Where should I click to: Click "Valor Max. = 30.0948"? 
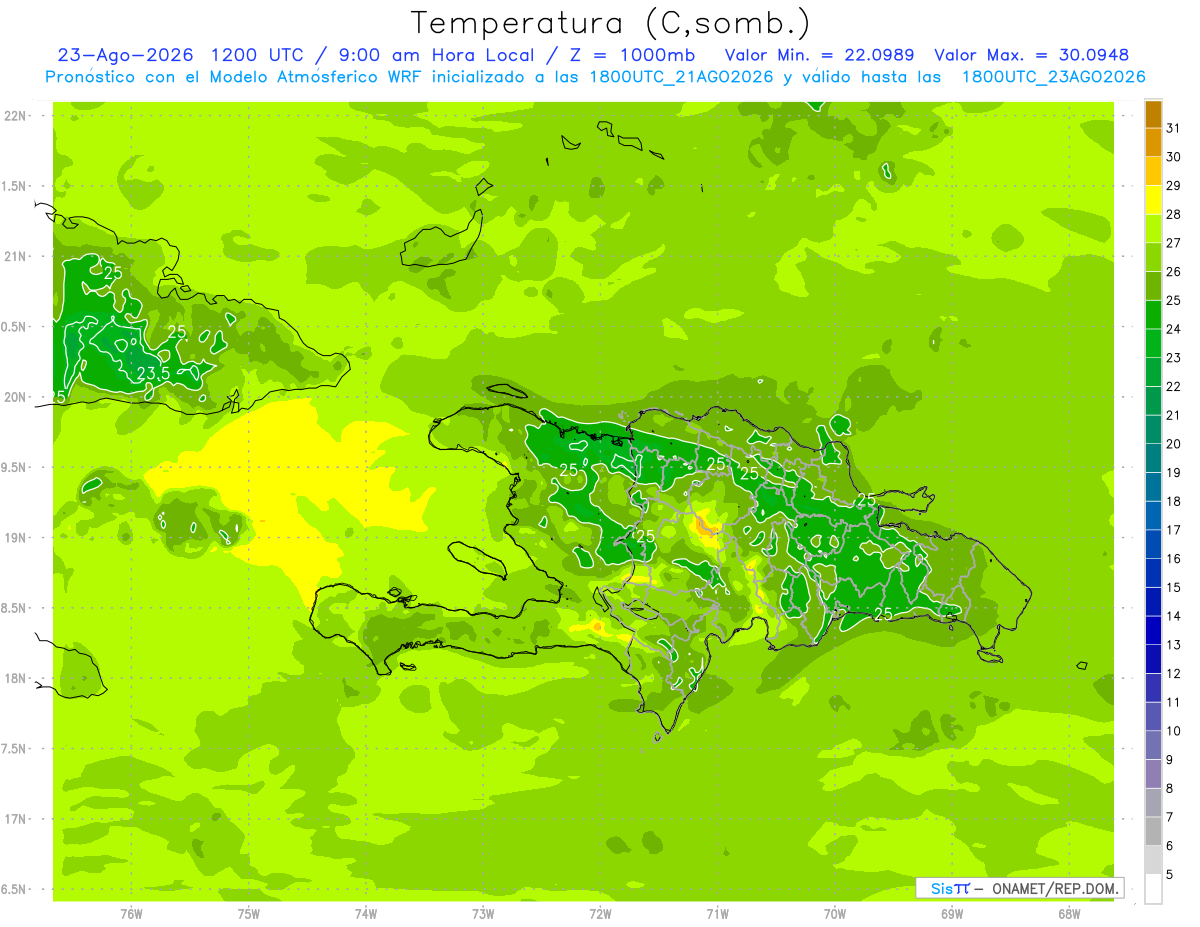tap(1032, 55)
